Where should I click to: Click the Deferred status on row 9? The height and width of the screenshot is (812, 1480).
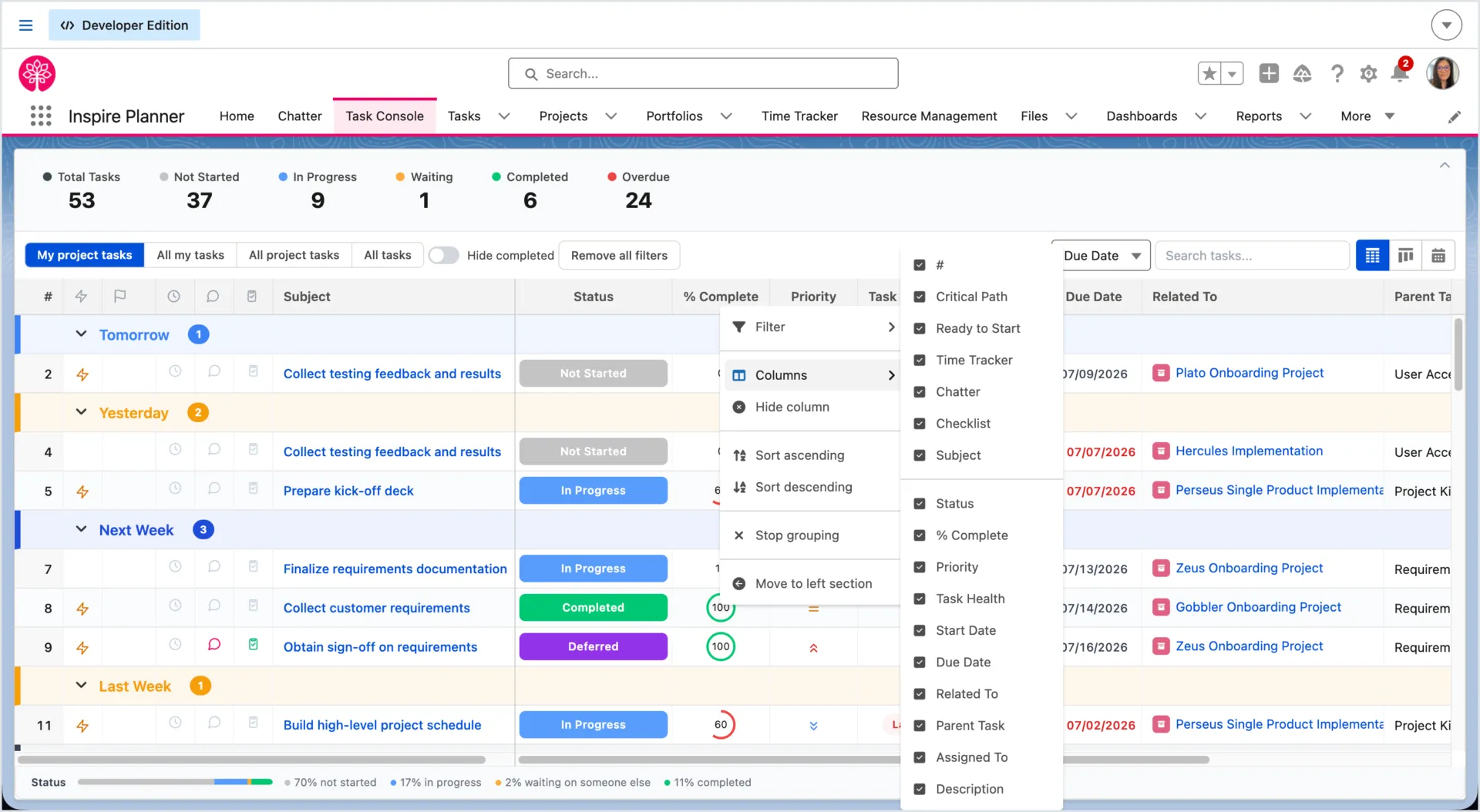coord(593,646)
